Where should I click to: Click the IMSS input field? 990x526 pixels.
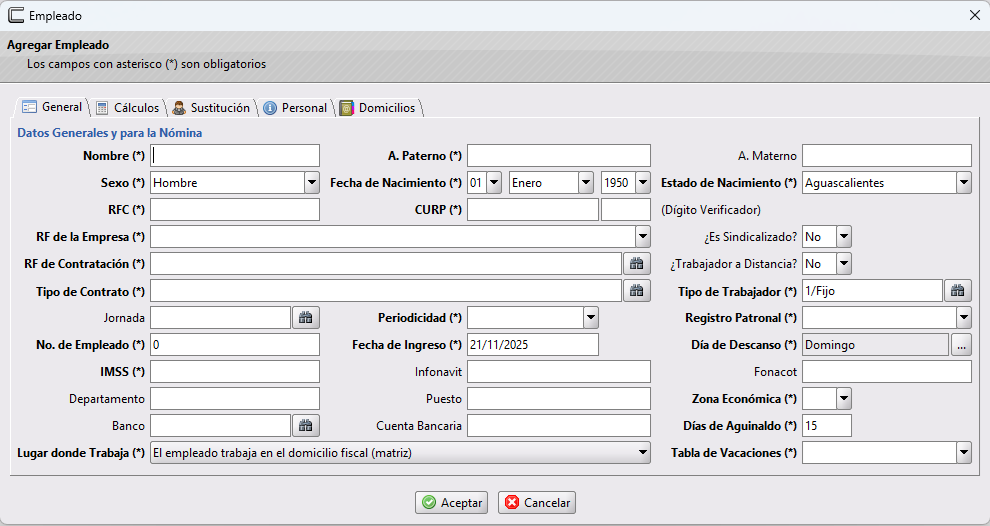[235, 372]
